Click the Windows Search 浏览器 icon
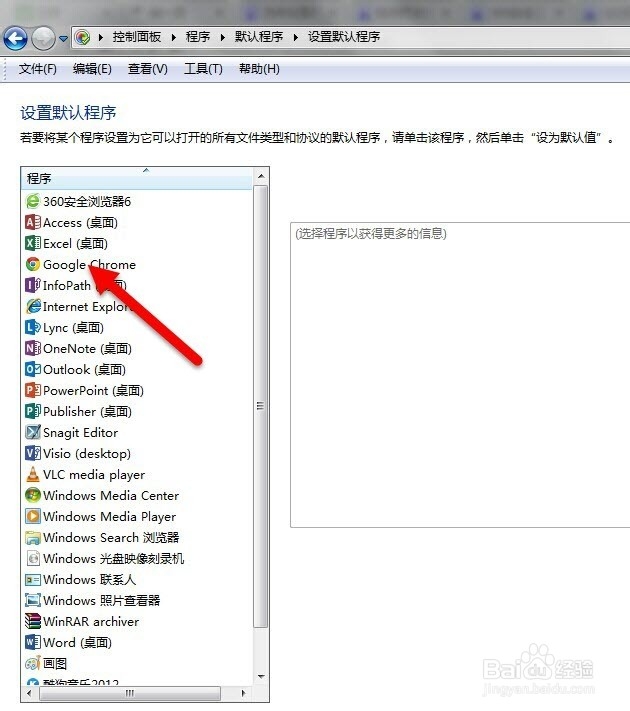Image resolution: width=630 pixels, height=711 pixels. [x=33, y=537]
